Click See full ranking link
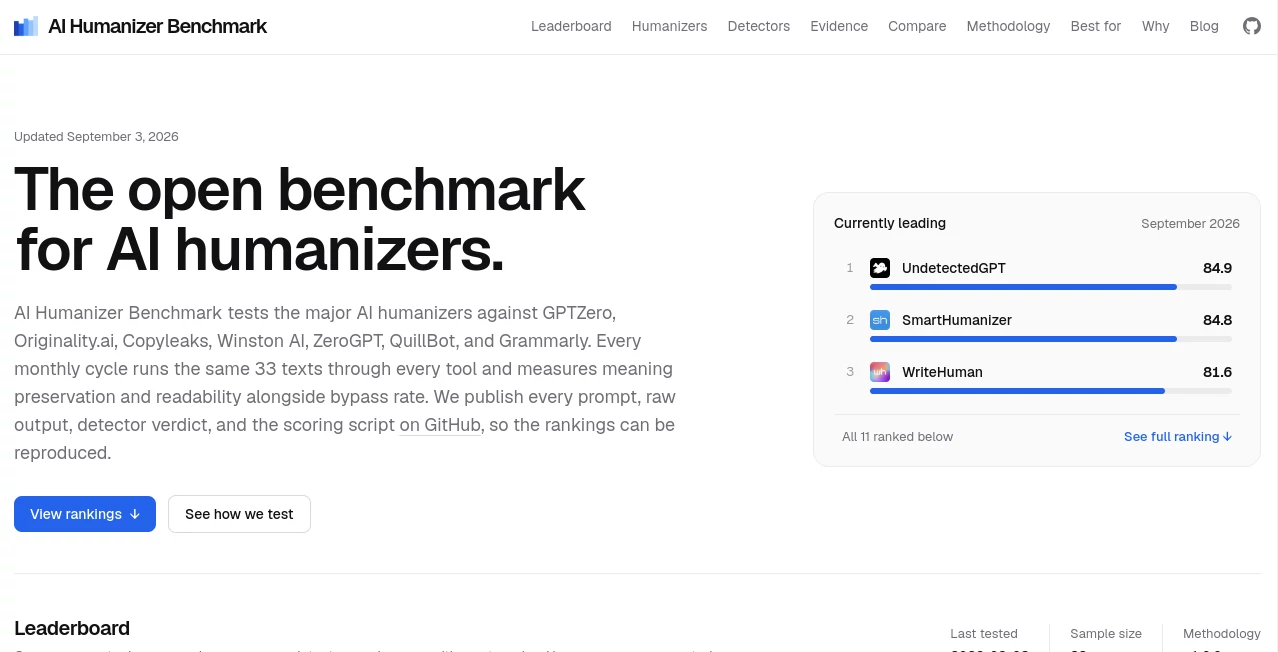The width and height of the screenshot is (1278, 652). pyautogui.click(x=1178, y=436)
